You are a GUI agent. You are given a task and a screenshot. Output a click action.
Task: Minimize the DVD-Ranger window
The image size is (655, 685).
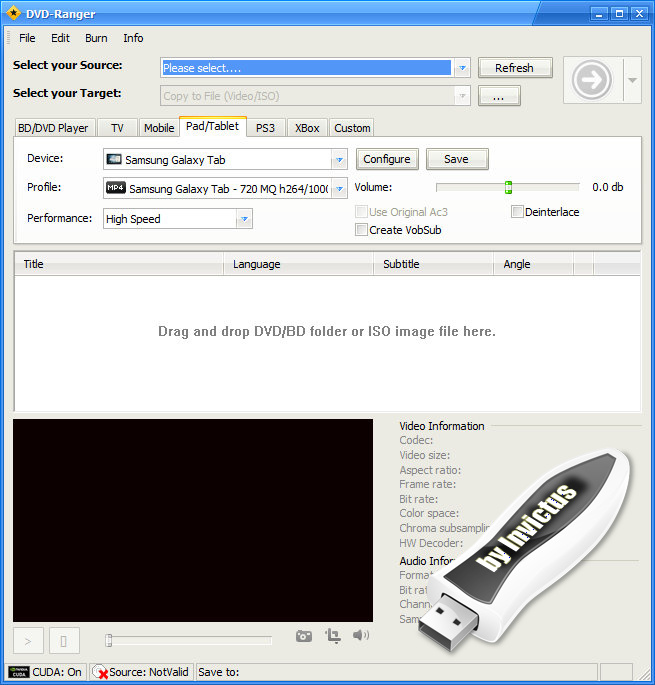coord(599,14)
